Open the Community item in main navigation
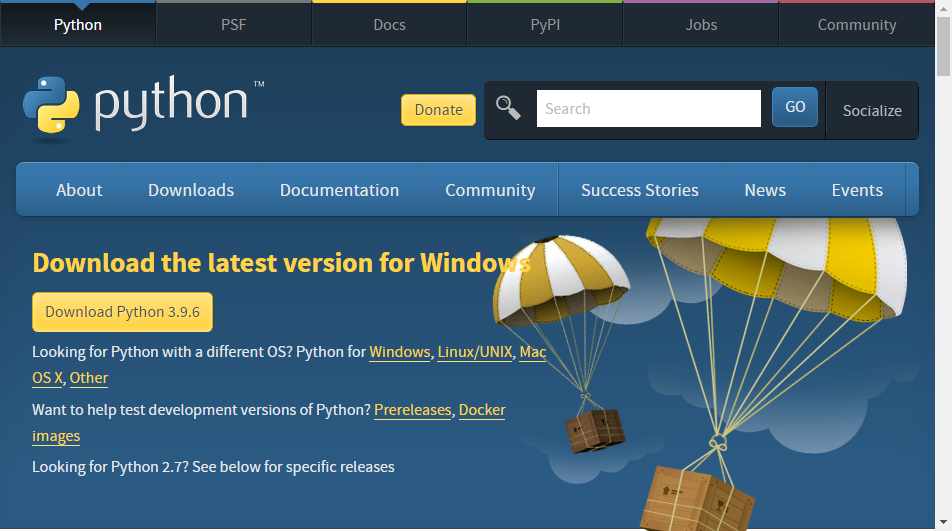Viewport: 952px width, 531px height. (x=490, y=190)
